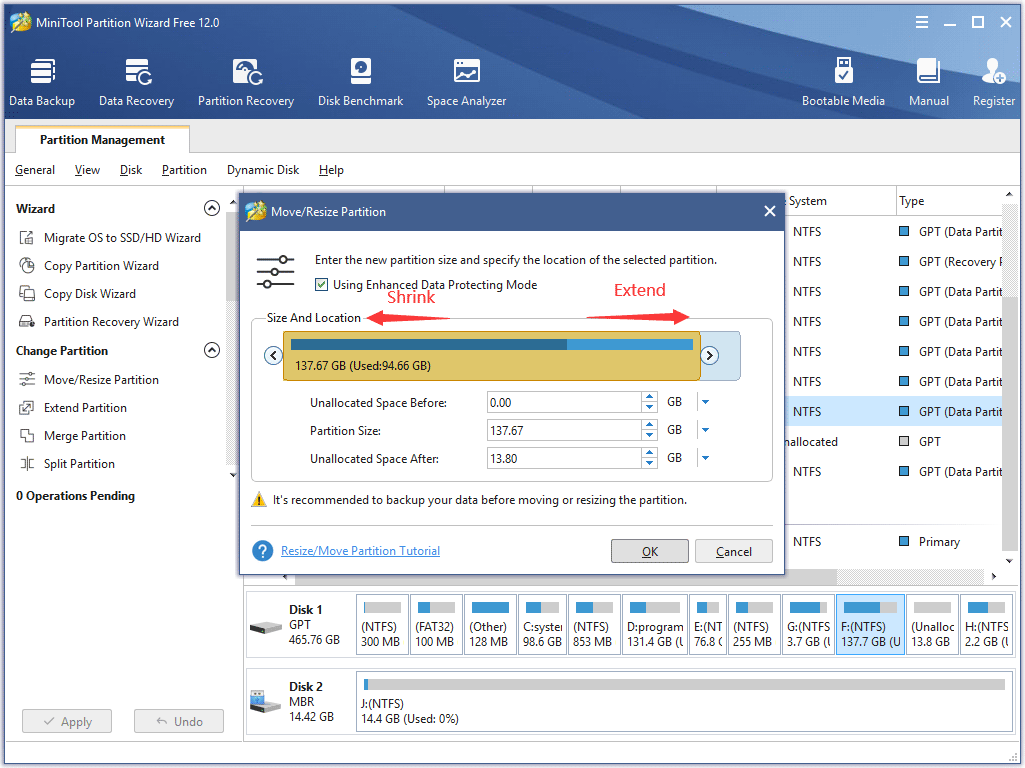The height and width of the screenshot is (768, 1025).
Task: Select the GPT (Recovery) partition row
Action: click(x=894, y=261)
